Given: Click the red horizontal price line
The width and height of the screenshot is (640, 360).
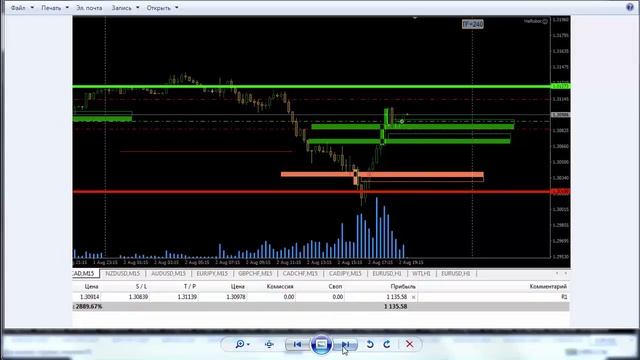Looking at the screenshot, I should pos(311,192).
